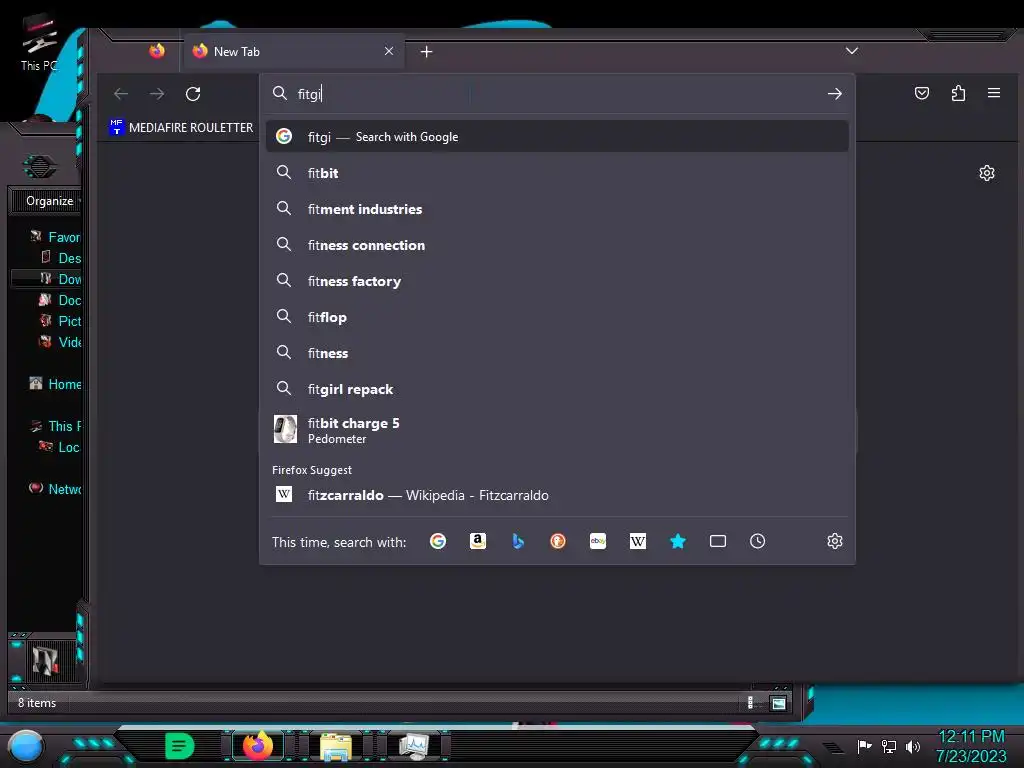Expand the list all tabs chevron
The image size is (1024, 768).
point(852,50)
